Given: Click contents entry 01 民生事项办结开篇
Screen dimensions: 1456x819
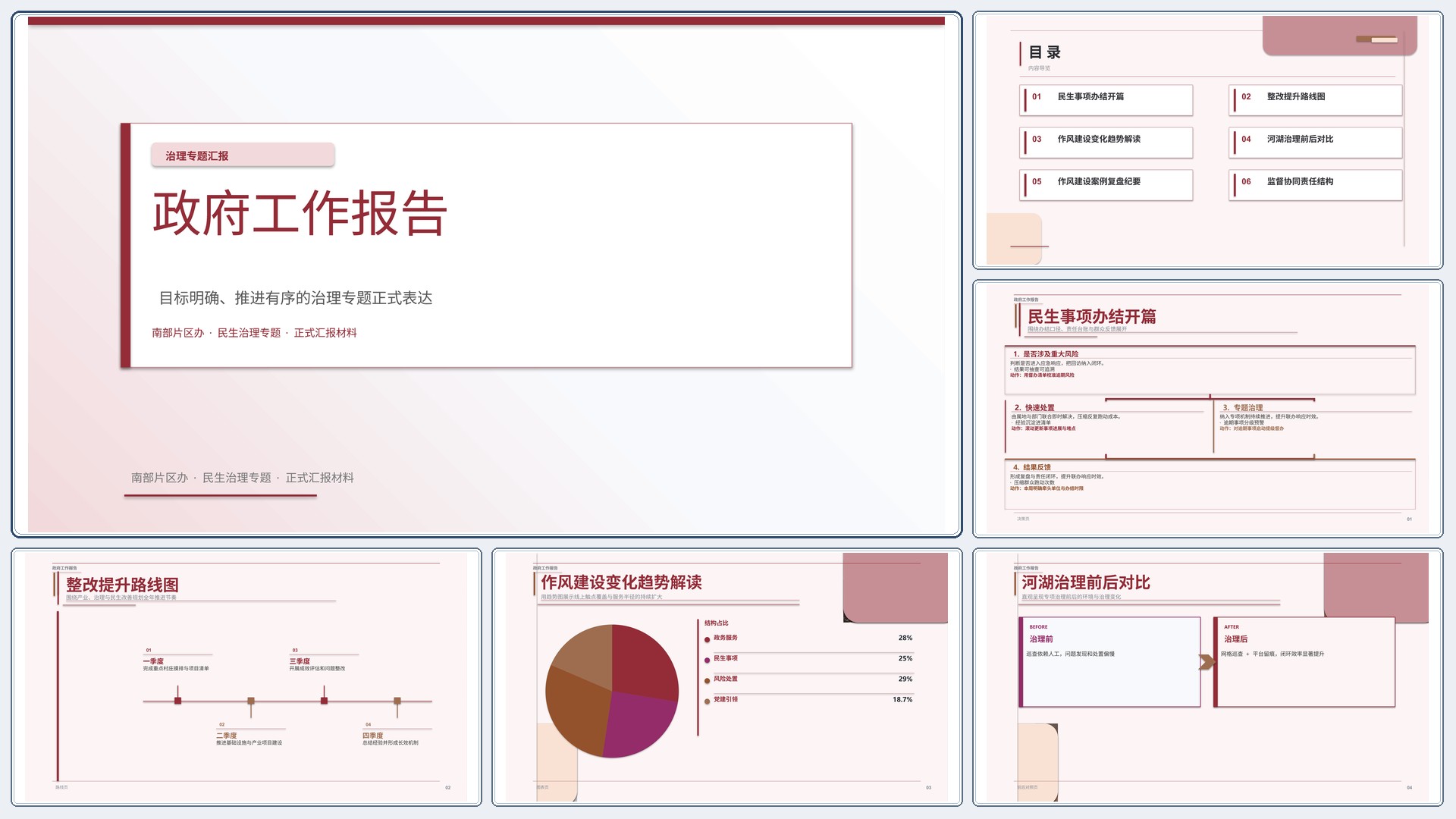Looking at the screenshot, I should (x=1106, y=99).
